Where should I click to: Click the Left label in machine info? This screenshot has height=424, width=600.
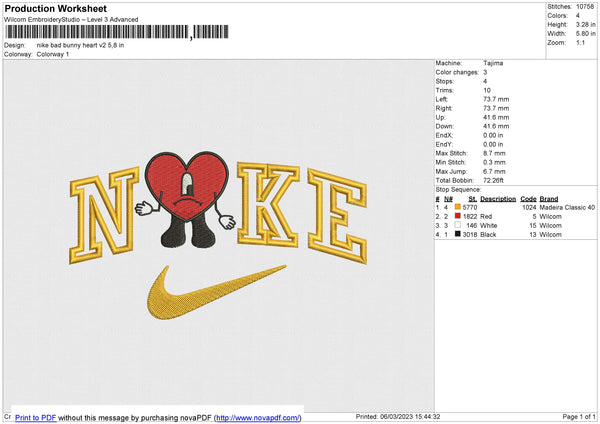point(441,99)
